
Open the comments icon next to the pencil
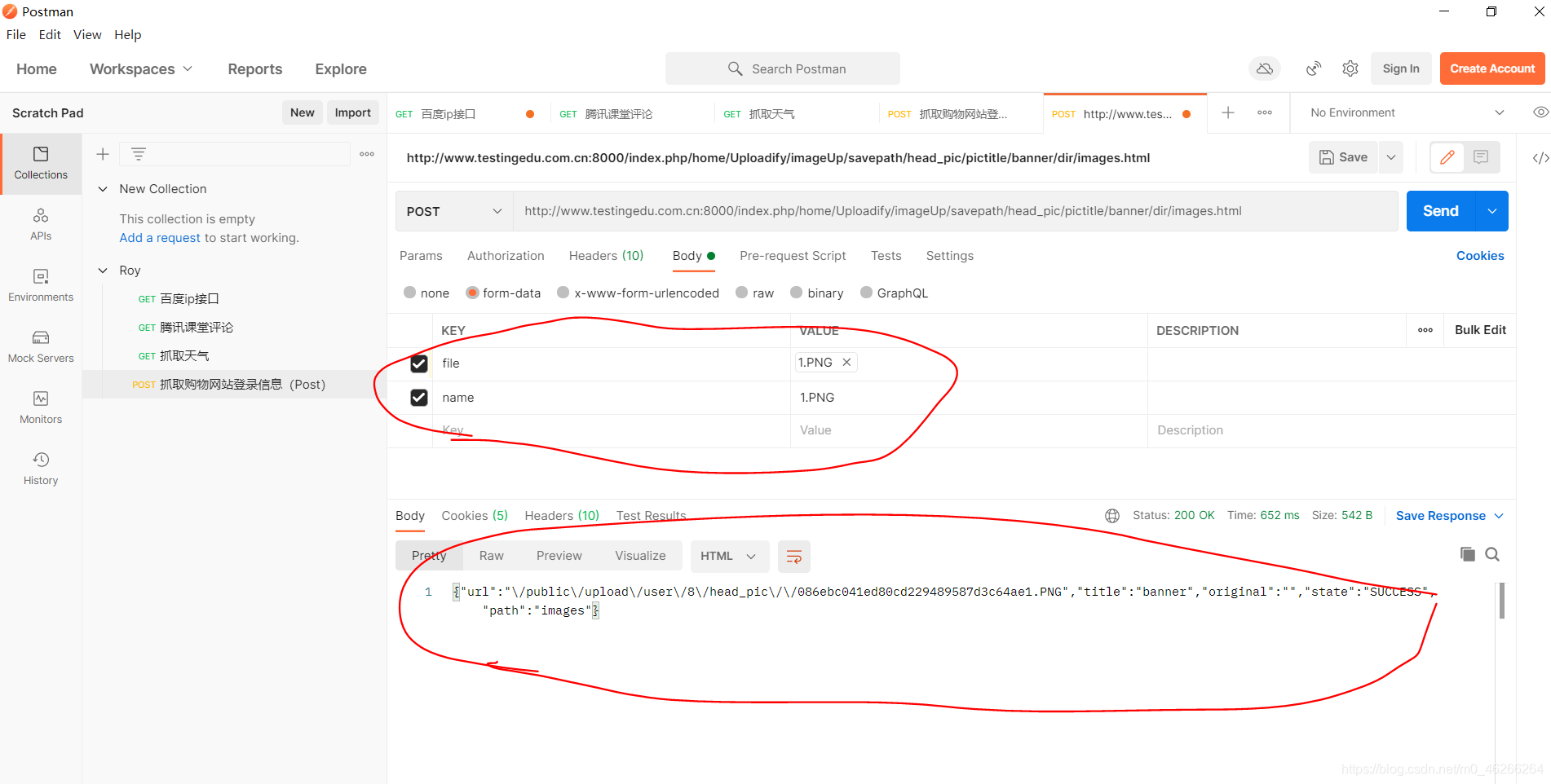1481,157
